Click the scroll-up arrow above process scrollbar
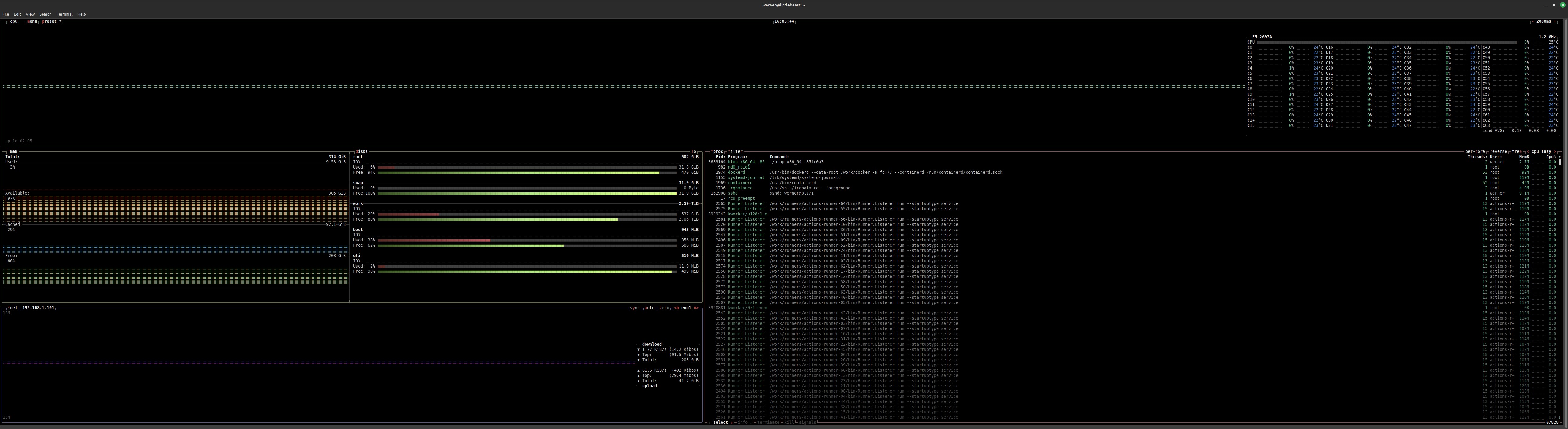The height and width of the screenshot is (429, 1568). click(x=1559, y=157)
